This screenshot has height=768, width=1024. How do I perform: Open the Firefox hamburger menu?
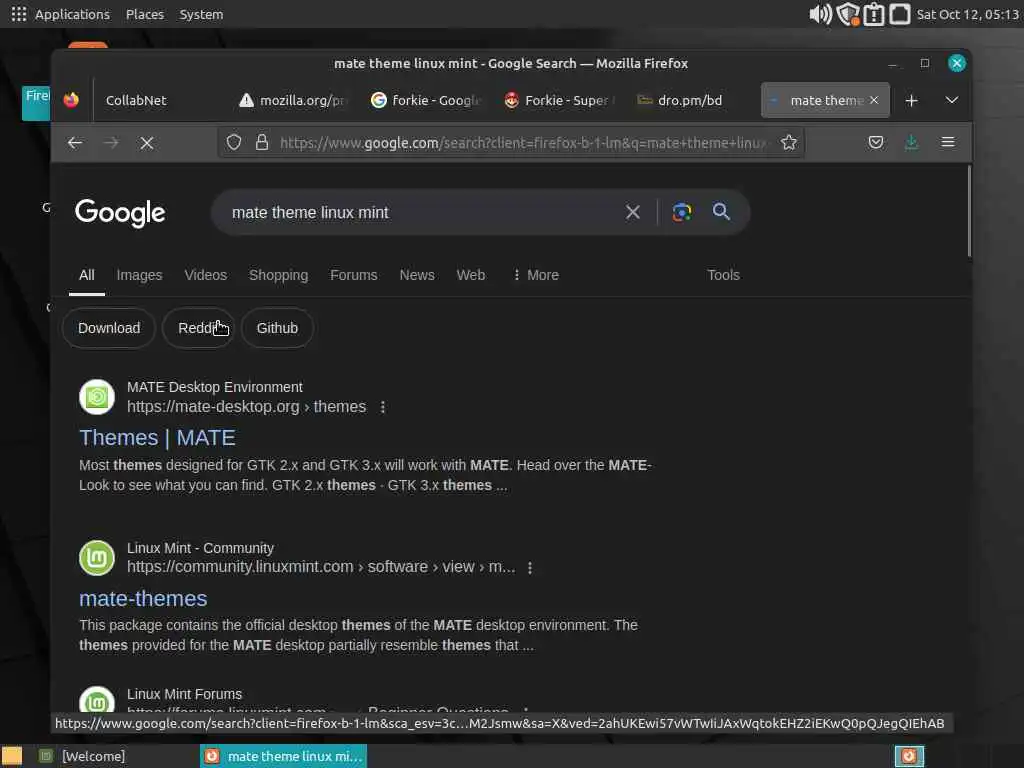click(x=948, y=142)
